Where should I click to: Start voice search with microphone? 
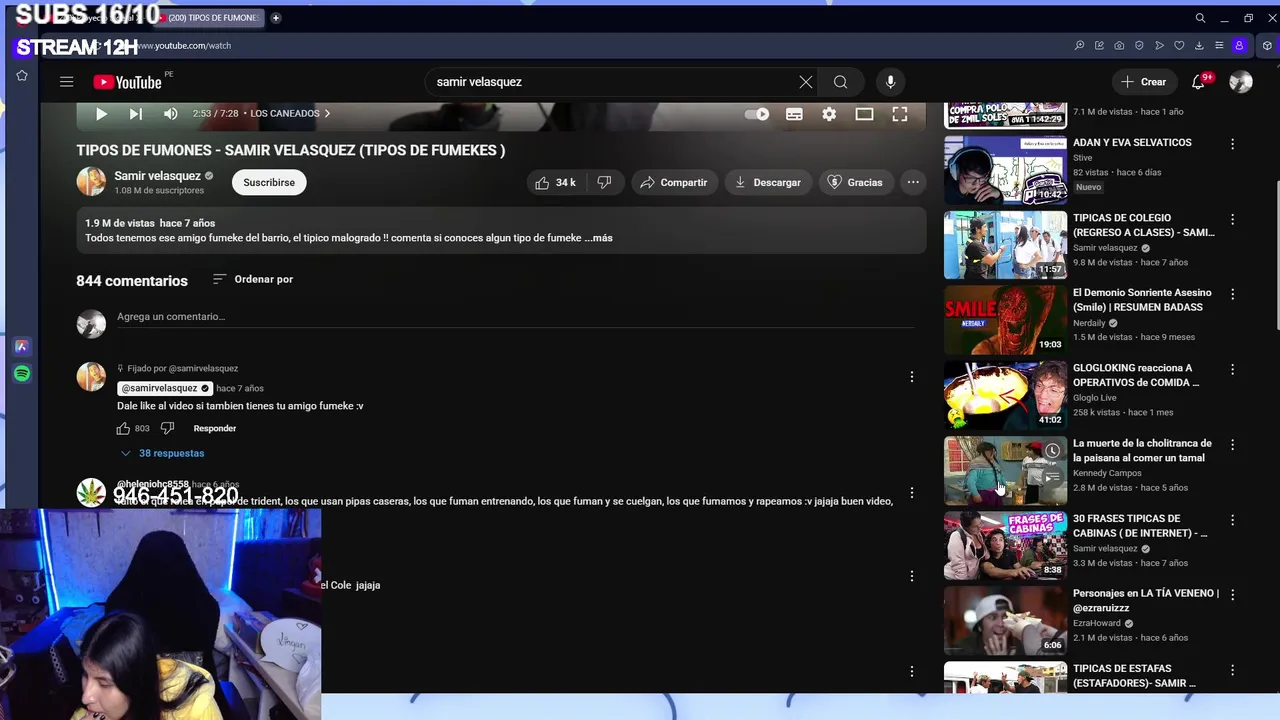(x=890, y=82)
